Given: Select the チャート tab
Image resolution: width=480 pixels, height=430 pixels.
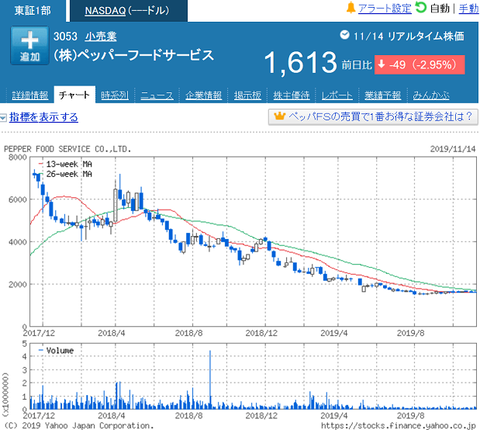Looking at the screenshot, I should (x=74, y=95).
